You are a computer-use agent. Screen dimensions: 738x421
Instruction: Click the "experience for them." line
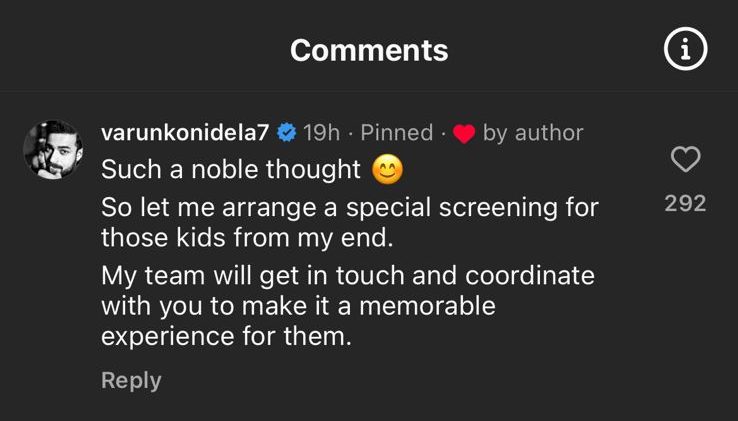(227, 336)
